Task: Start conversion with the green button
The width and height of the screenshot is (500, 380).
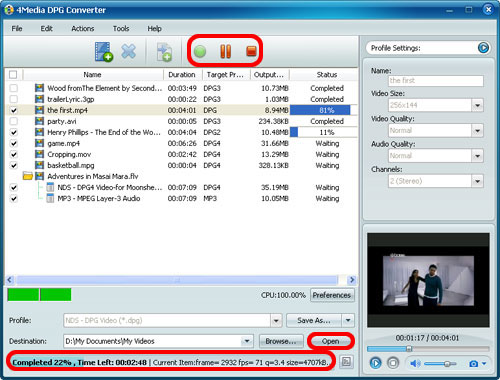Action: coord(200,52)
